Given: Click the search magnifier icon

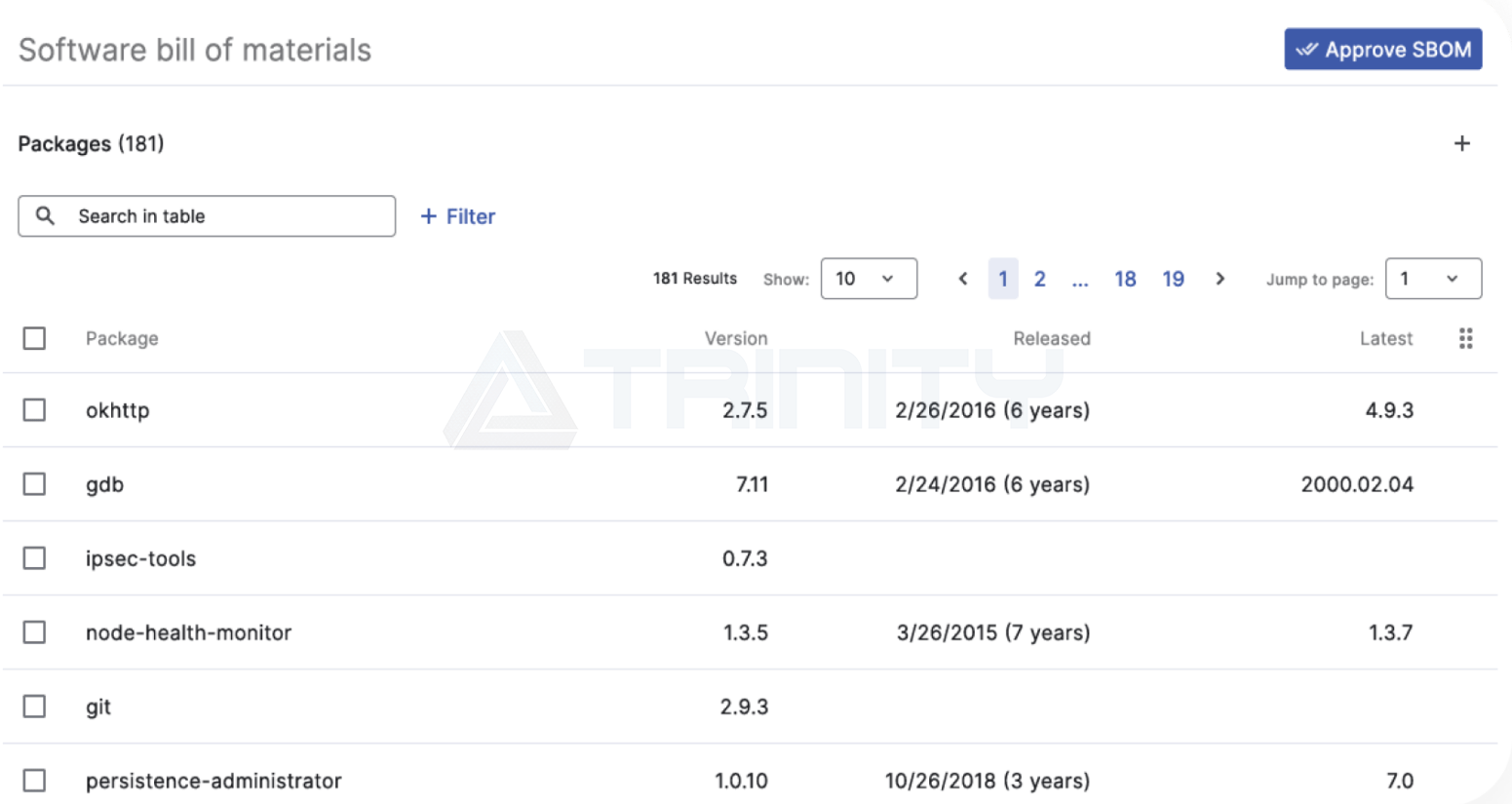Looking at the screenshot, I should pos(45,215).
